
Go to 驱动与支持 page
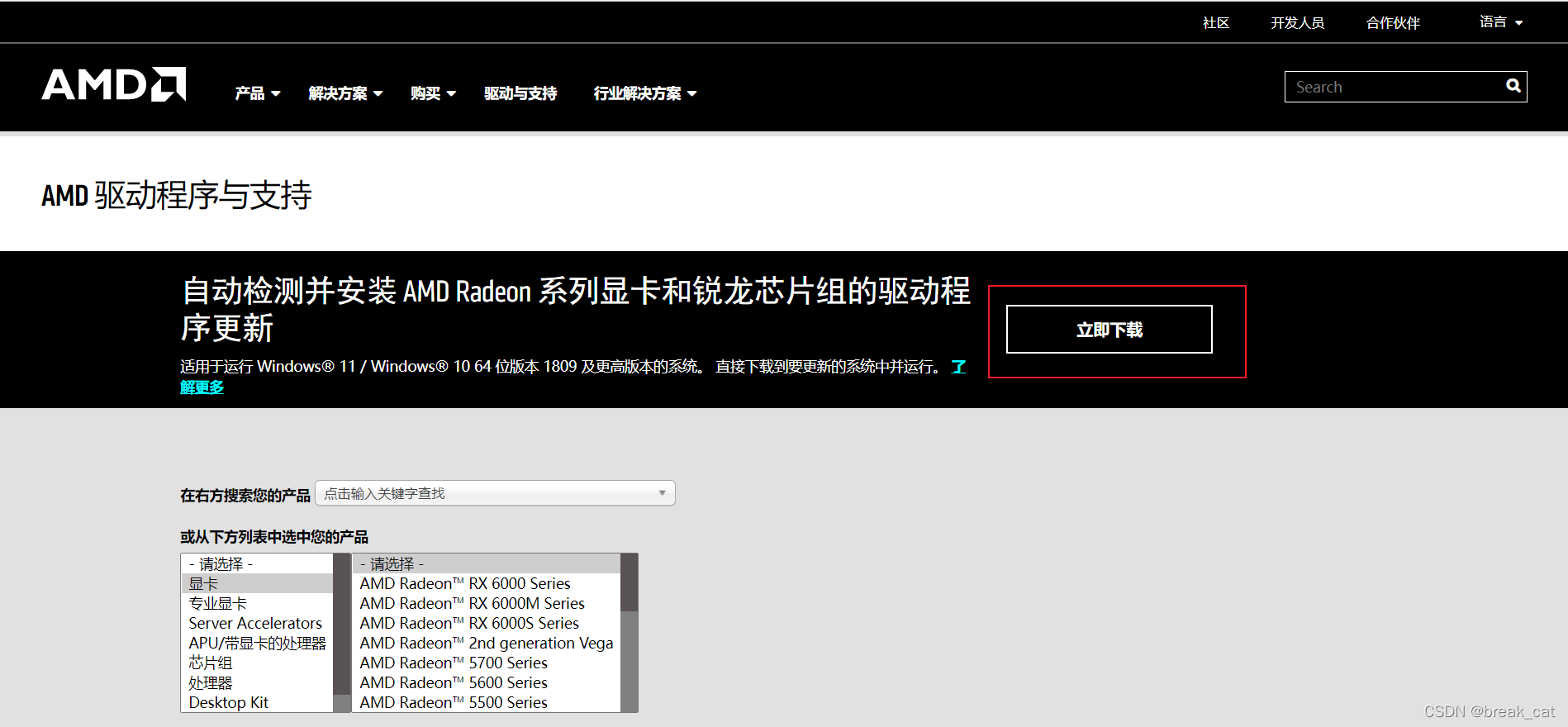[520, 93]
